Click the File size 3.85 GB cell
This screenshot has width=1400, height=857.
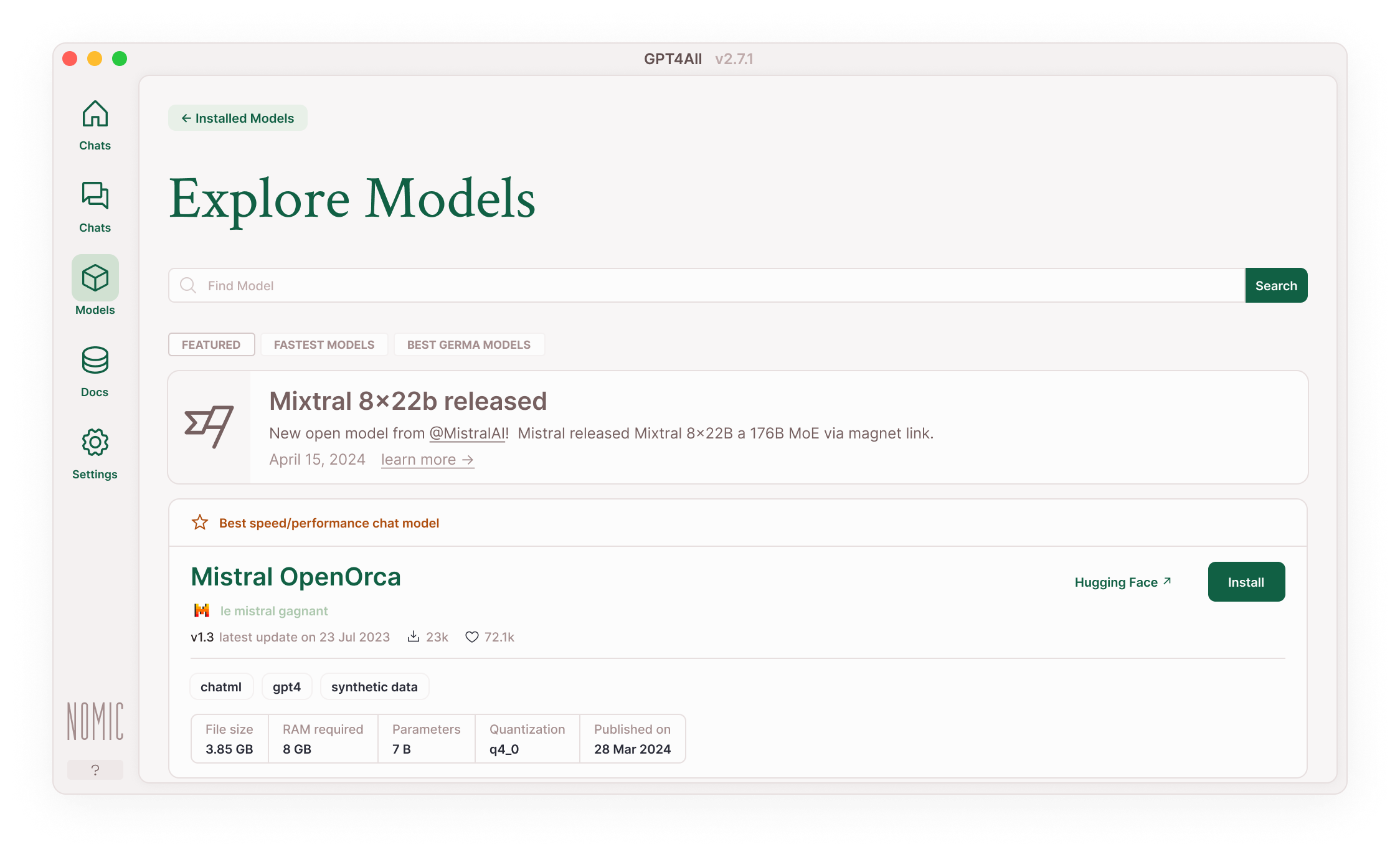pyautogui.click(x=230, y=739)
